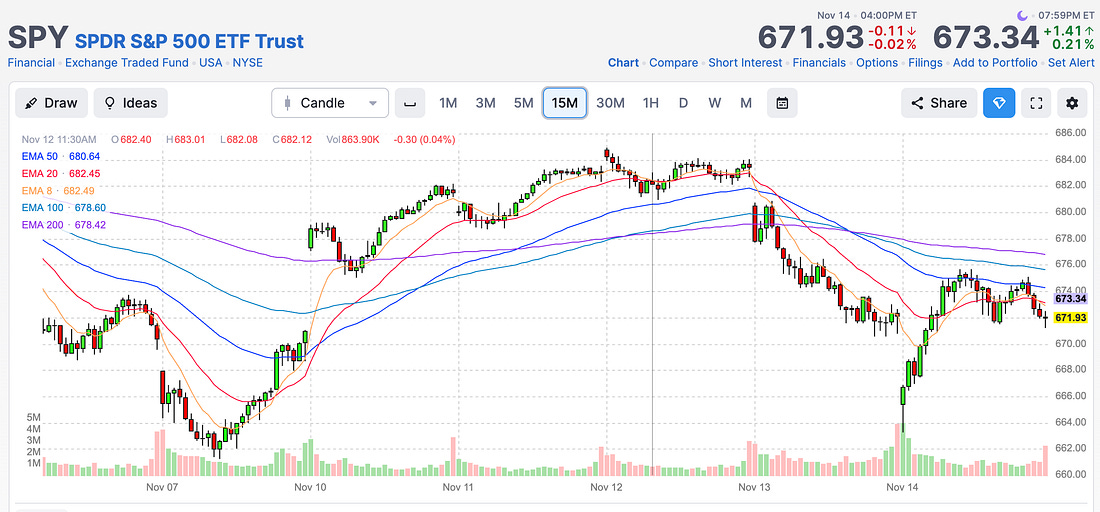Click the Nov 14 date label
Viewport: 1100px width, 512px height.
pyautogui.click(x=903, y=486)
